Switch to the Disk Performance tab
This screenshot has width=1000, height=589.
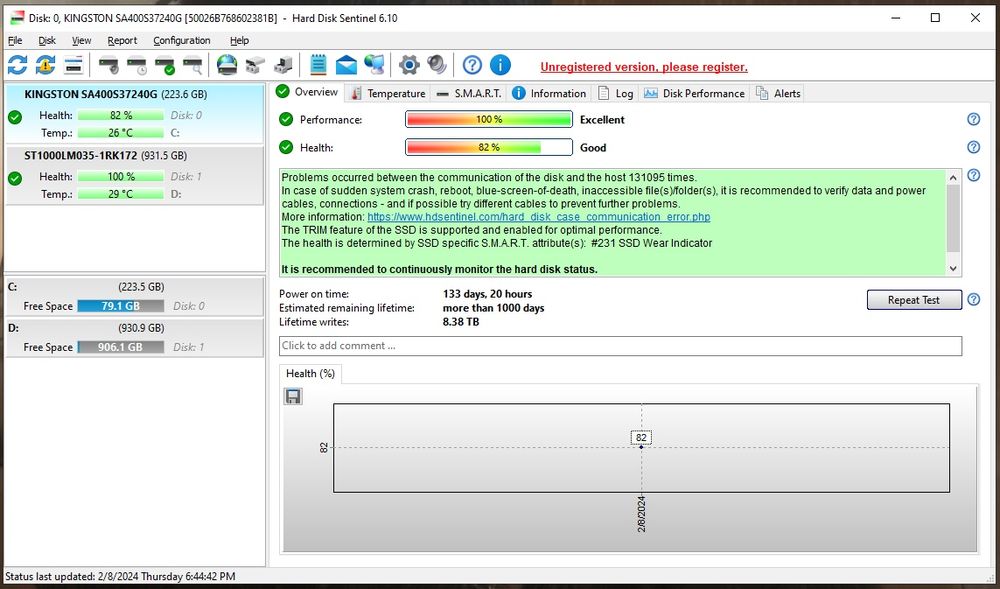tap(694, 93)
